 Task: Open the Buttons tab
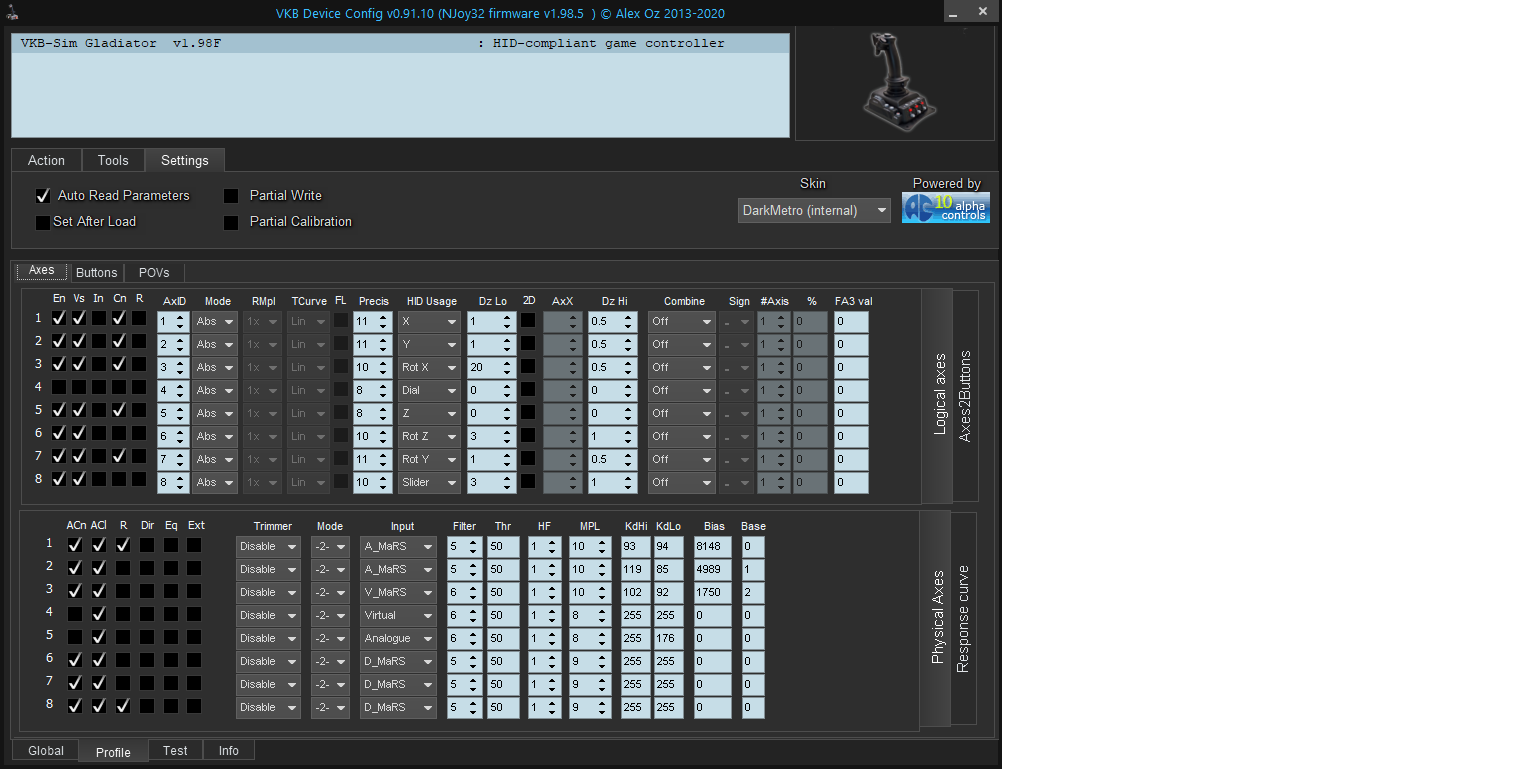97,272
